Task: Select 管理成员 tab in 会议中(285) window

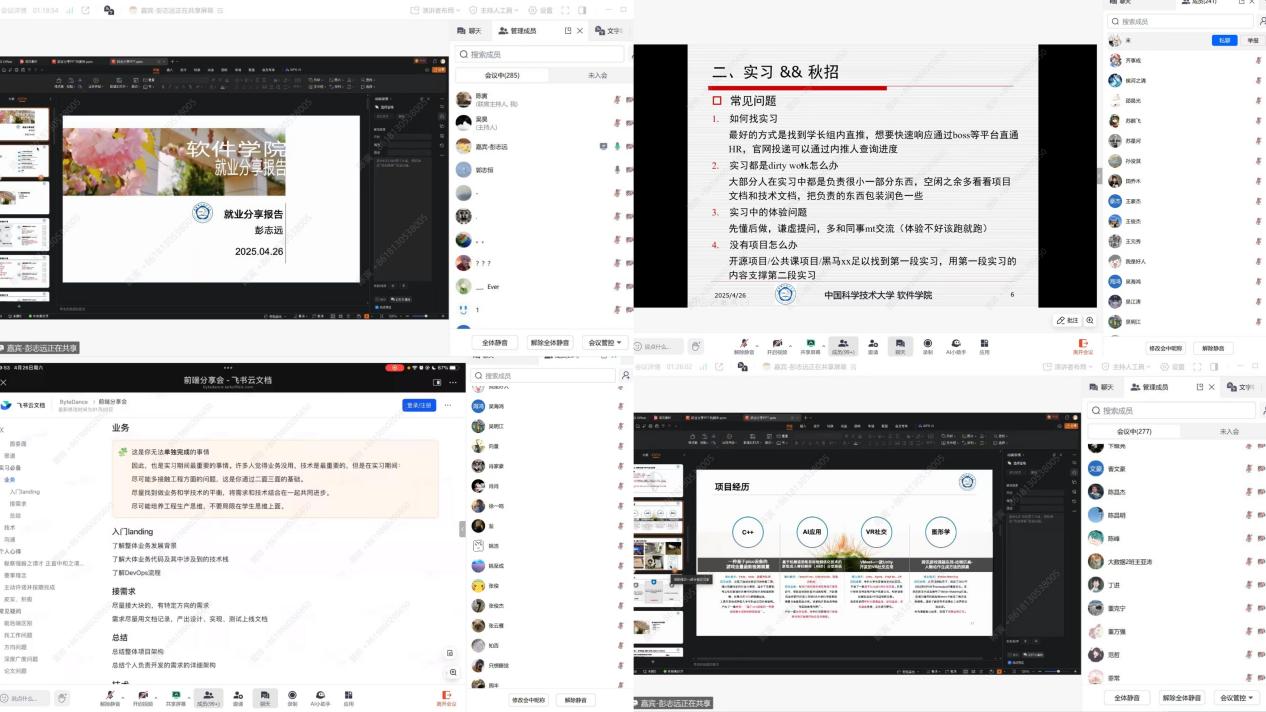Action: tap(517, 31)
